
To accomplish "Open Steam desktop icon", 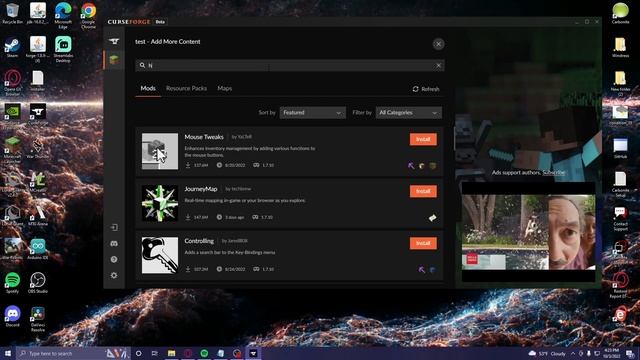I will tap(12, 47).
